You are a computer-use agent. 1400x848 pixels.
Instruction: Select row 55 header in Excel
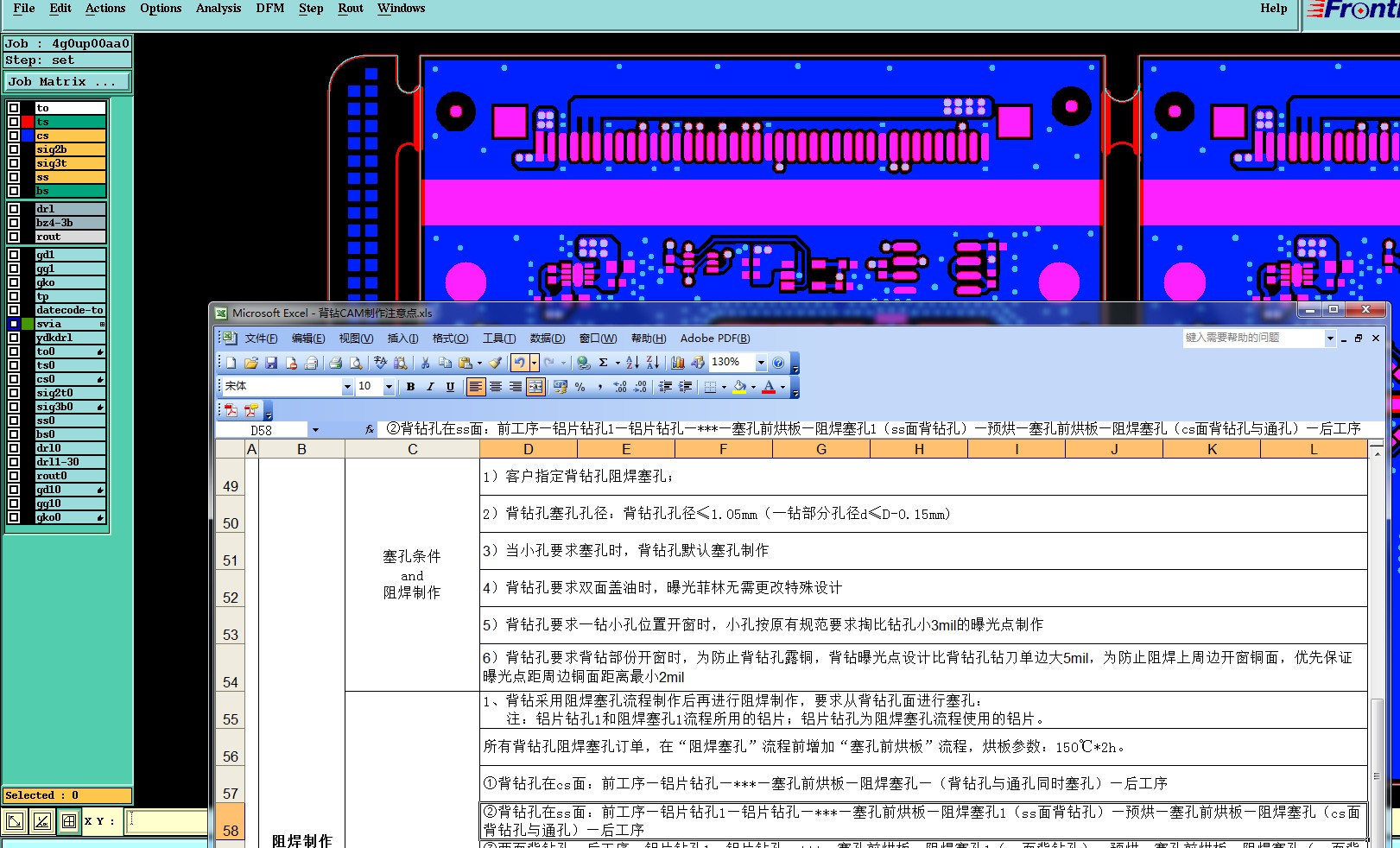click(x=231, y=710)
